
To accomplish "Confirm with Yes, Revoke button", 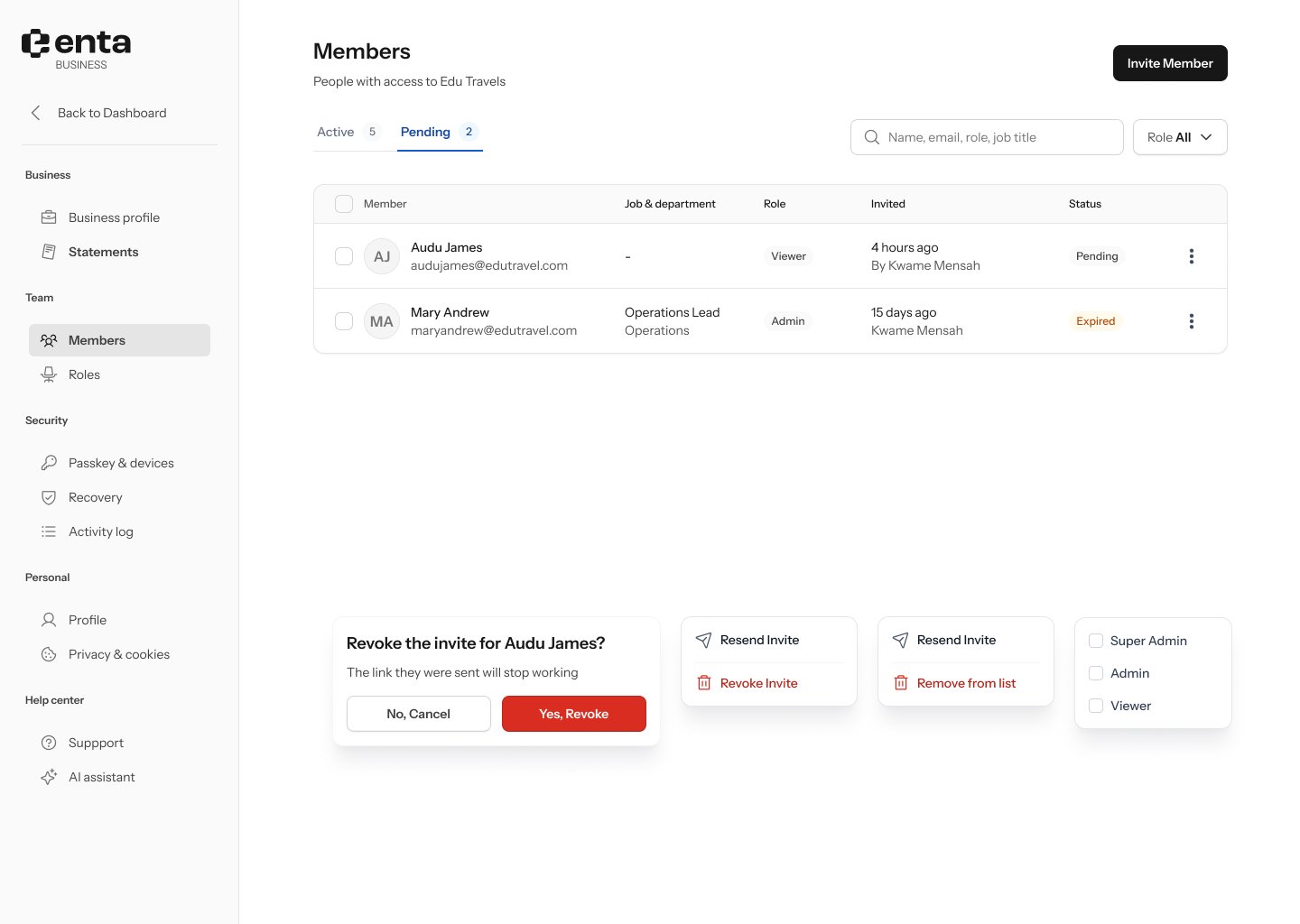I will pos(574,714).
